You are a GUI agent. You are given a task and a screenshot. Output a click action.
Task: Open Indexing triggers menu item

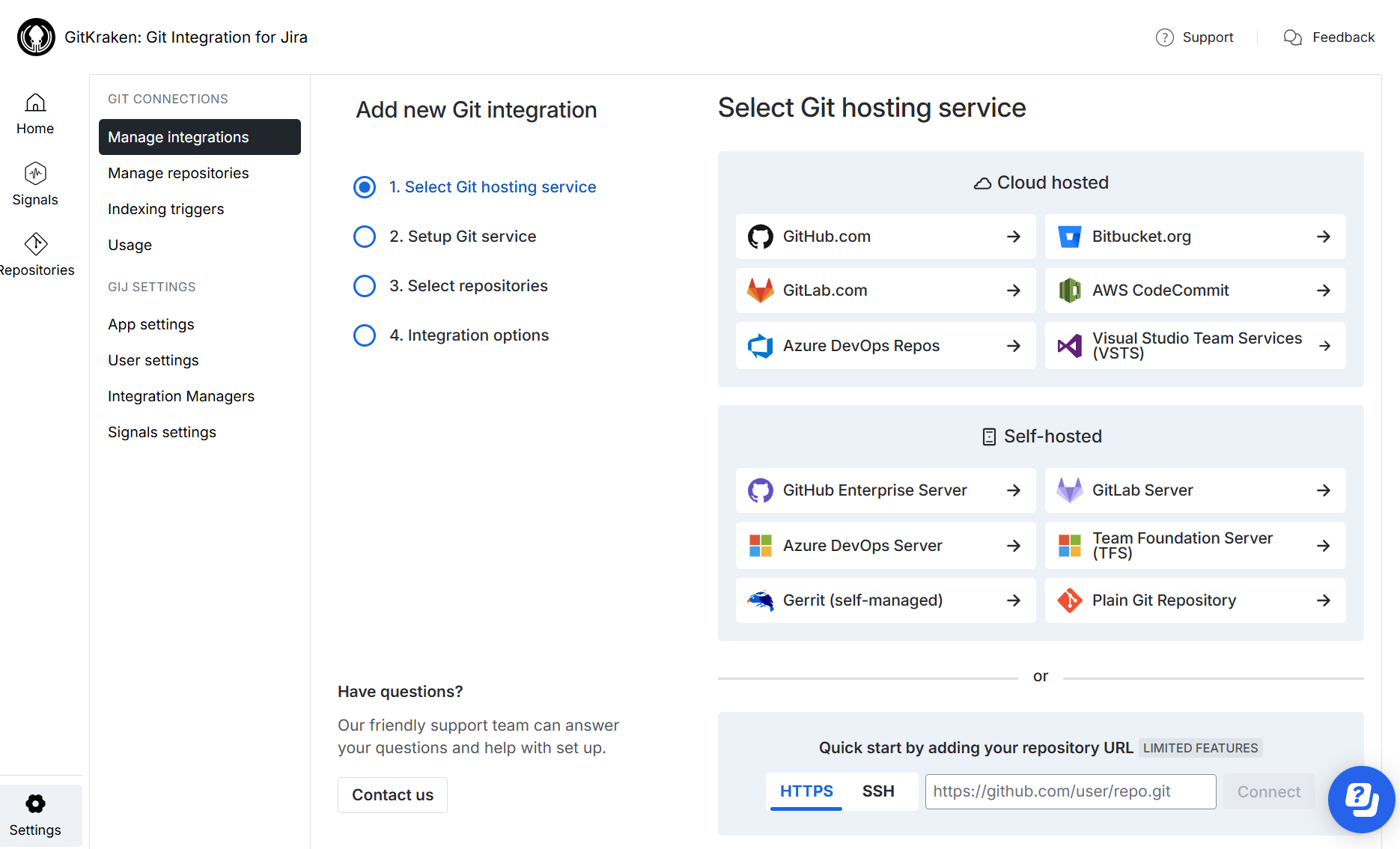[x=165, y=209]
